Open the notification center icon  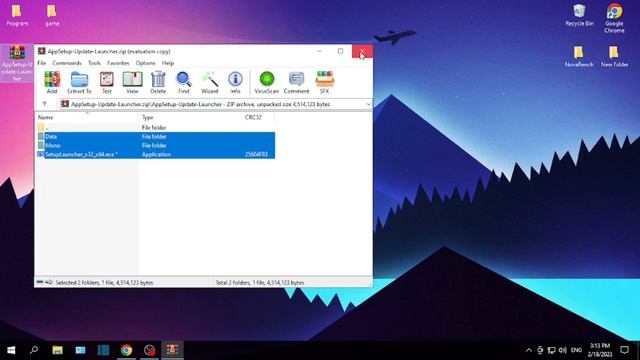624,350
